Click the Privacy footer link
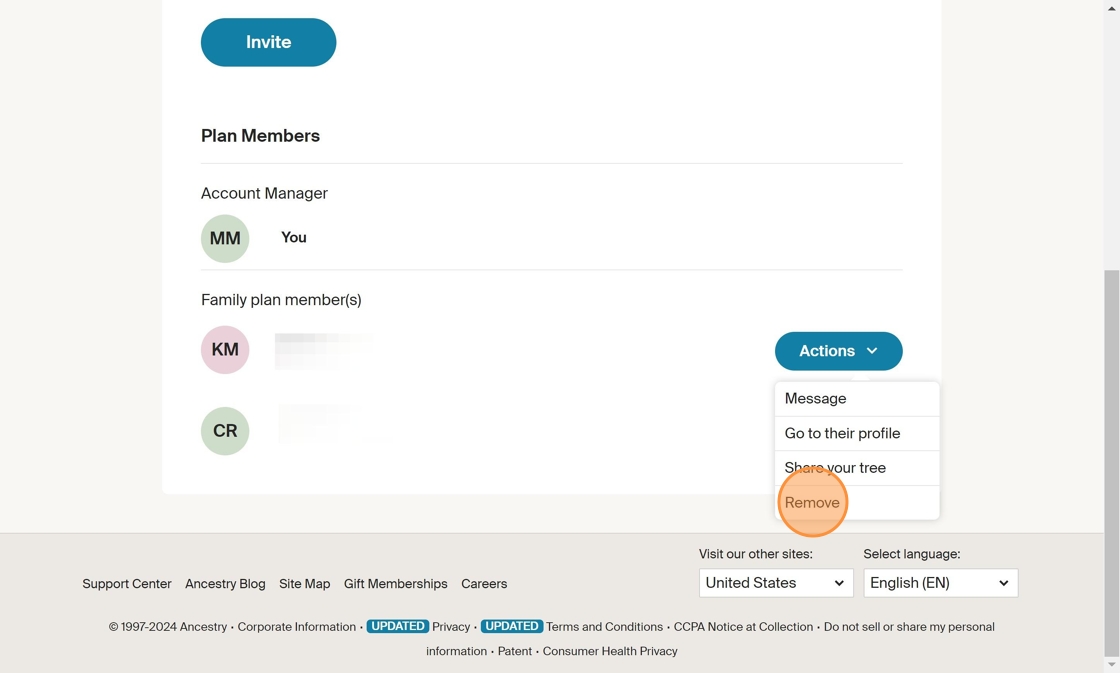This screenshot has height=673, width=1120. [451, 627]
